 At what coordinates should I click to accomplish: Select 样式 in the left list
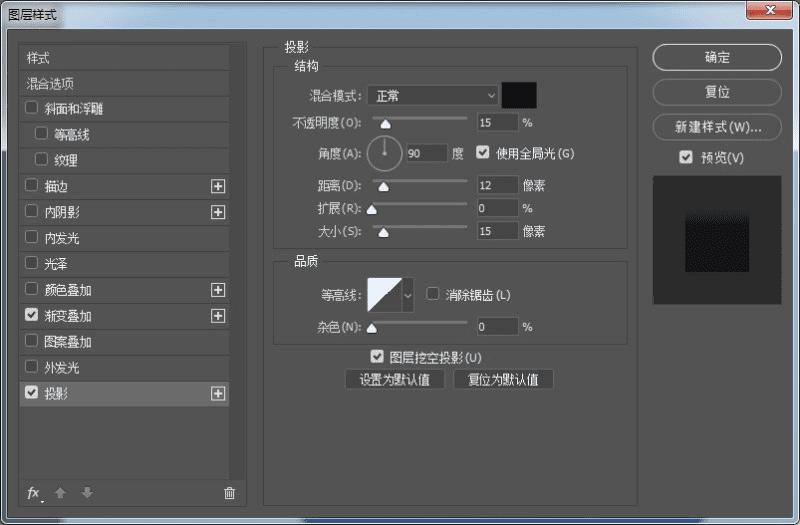point(124,58)
